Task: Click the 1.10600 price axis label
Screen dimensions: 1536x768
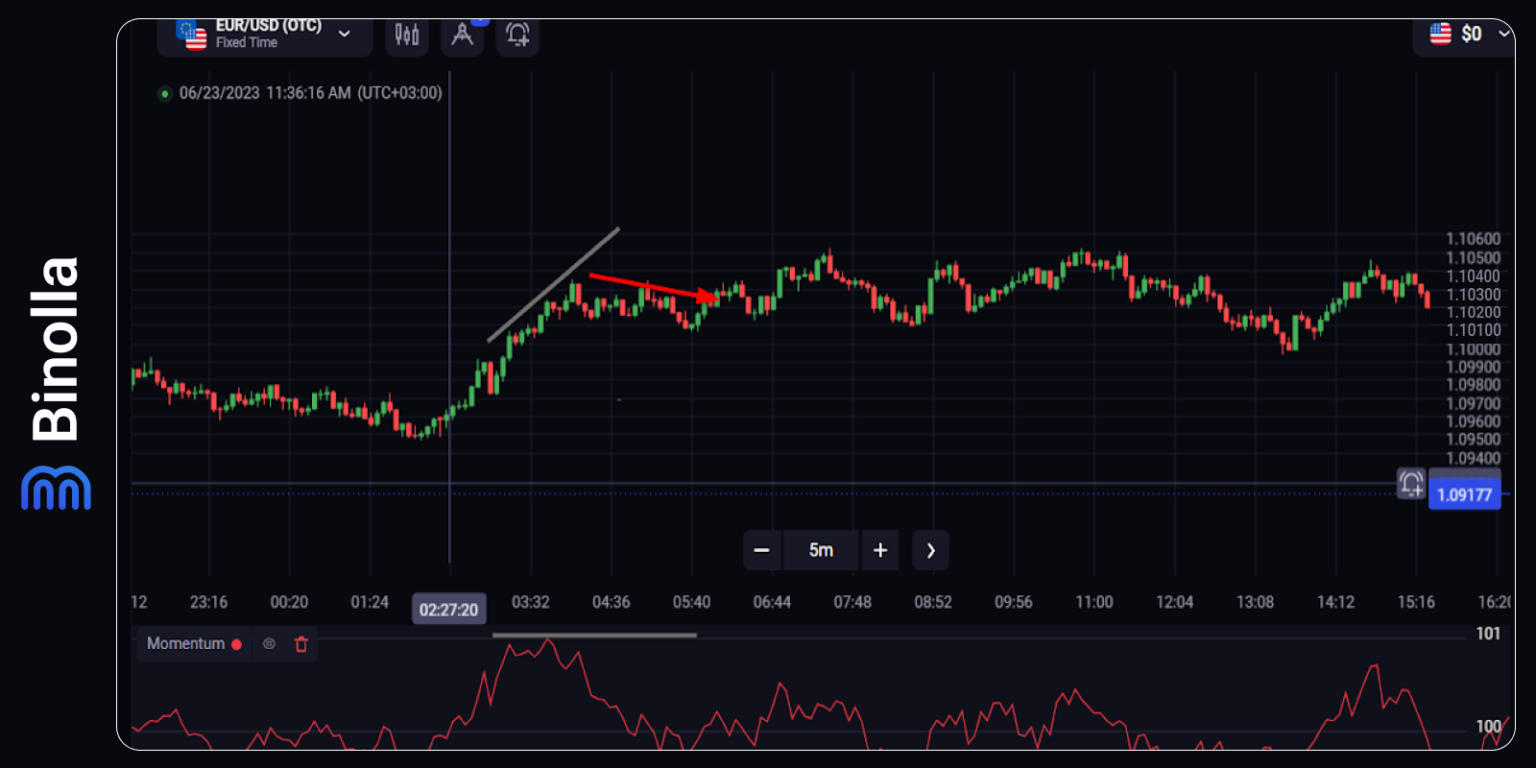Action: tap(1473, 239)
